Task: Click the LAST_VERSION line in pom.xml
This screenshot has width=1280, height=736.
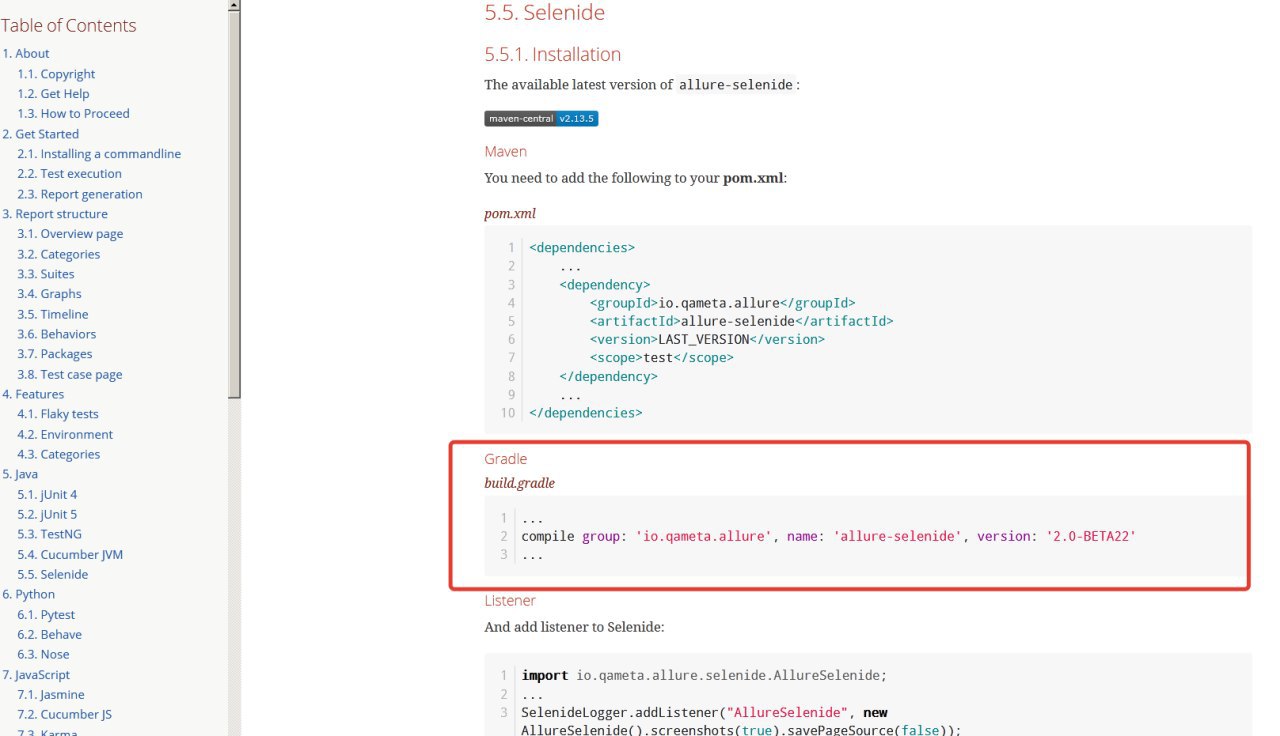Action: [x=707, y=339]
